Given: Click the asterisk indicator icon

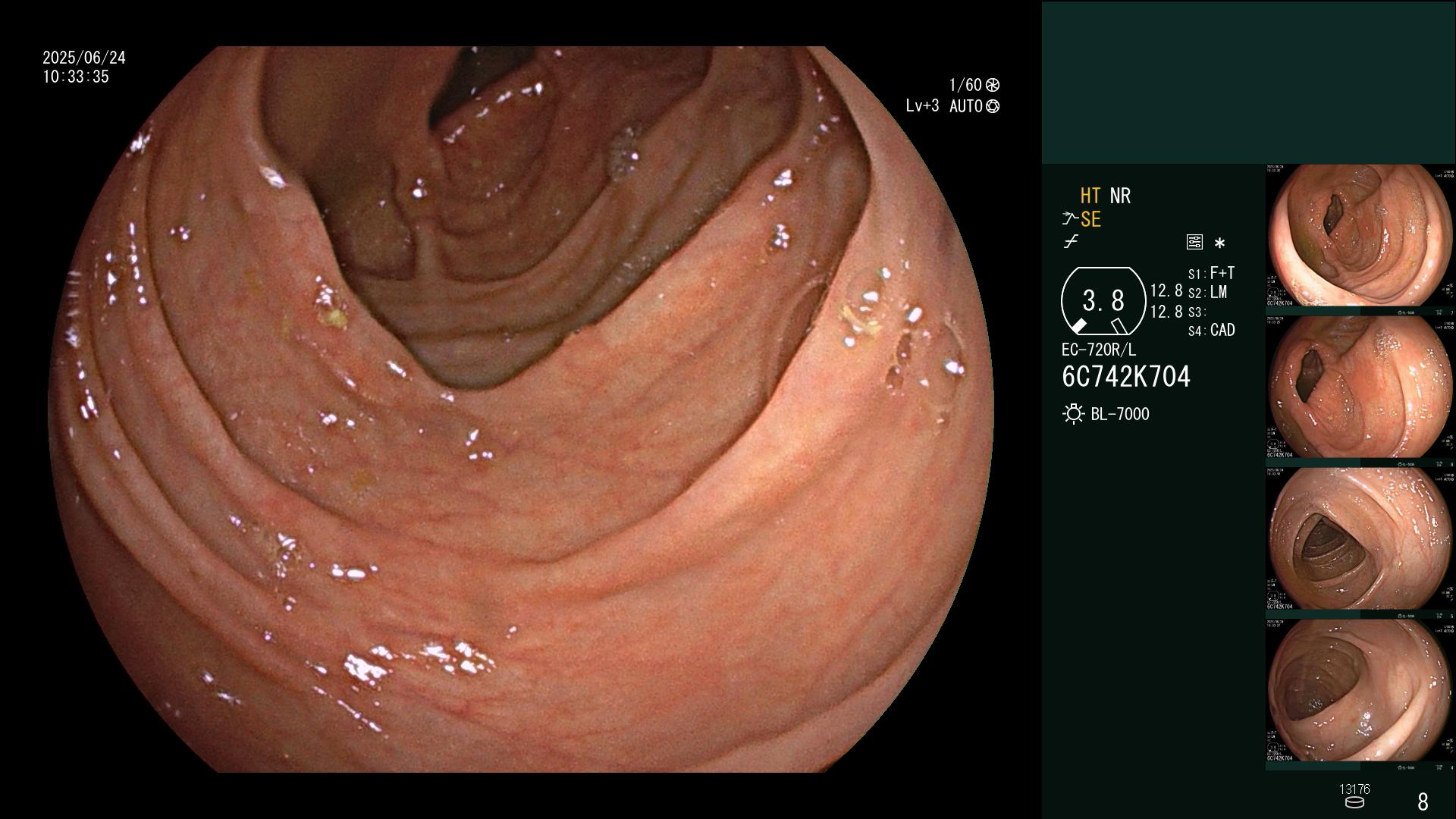Looking at the screenshot, I should [1219, 243].
